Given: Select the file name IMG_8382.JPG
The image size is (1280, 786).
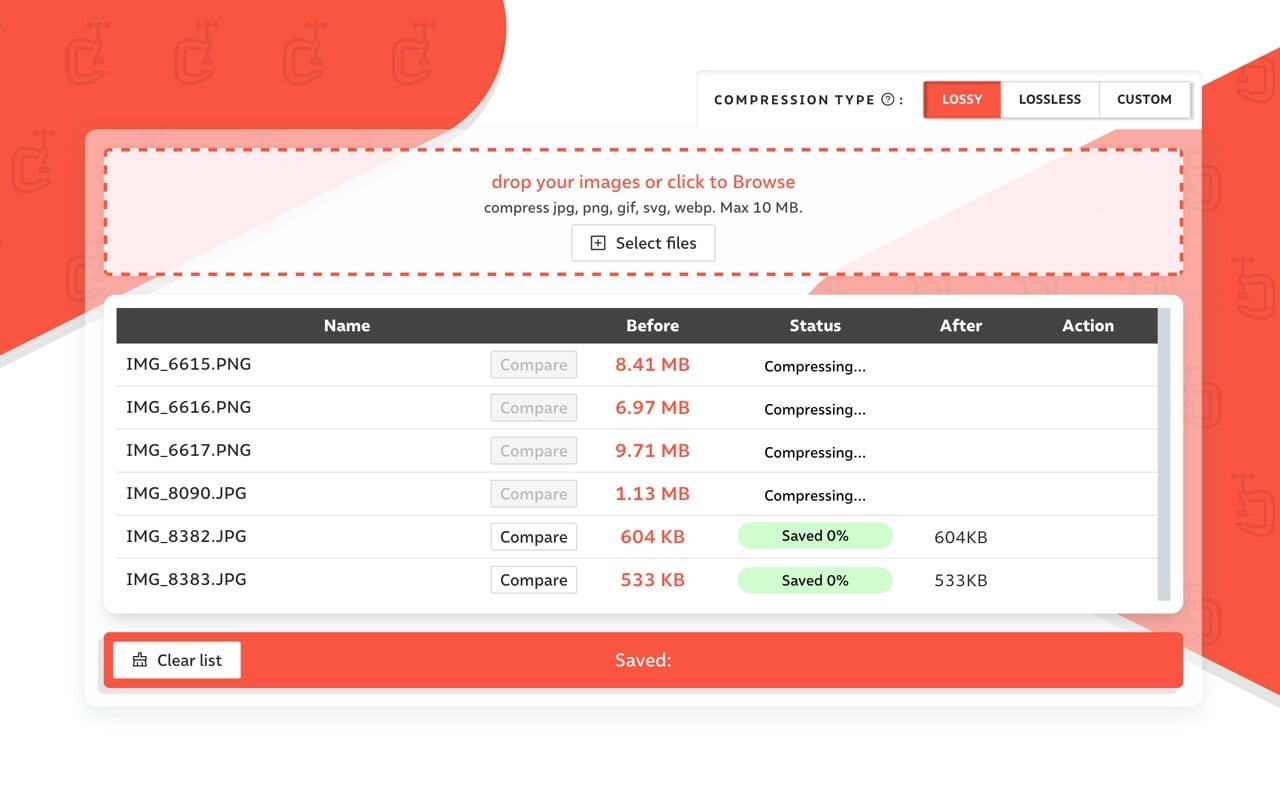Looking at the screenshot, I should [x=186, y=536].
